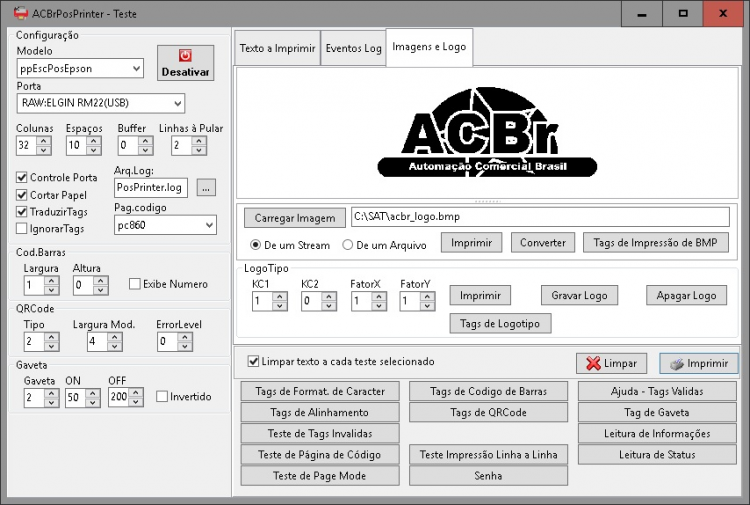This screenshot has width=750, height=505.
Task: Increase the Buffer spinner value
Action: [x=145, y=141]
